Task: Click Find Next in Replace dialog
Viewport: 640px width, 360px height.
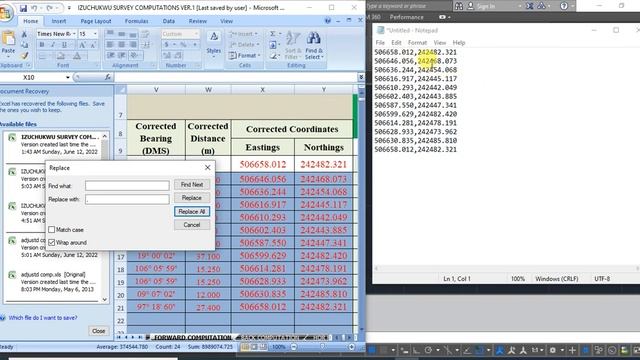Action: pos(192,184)
